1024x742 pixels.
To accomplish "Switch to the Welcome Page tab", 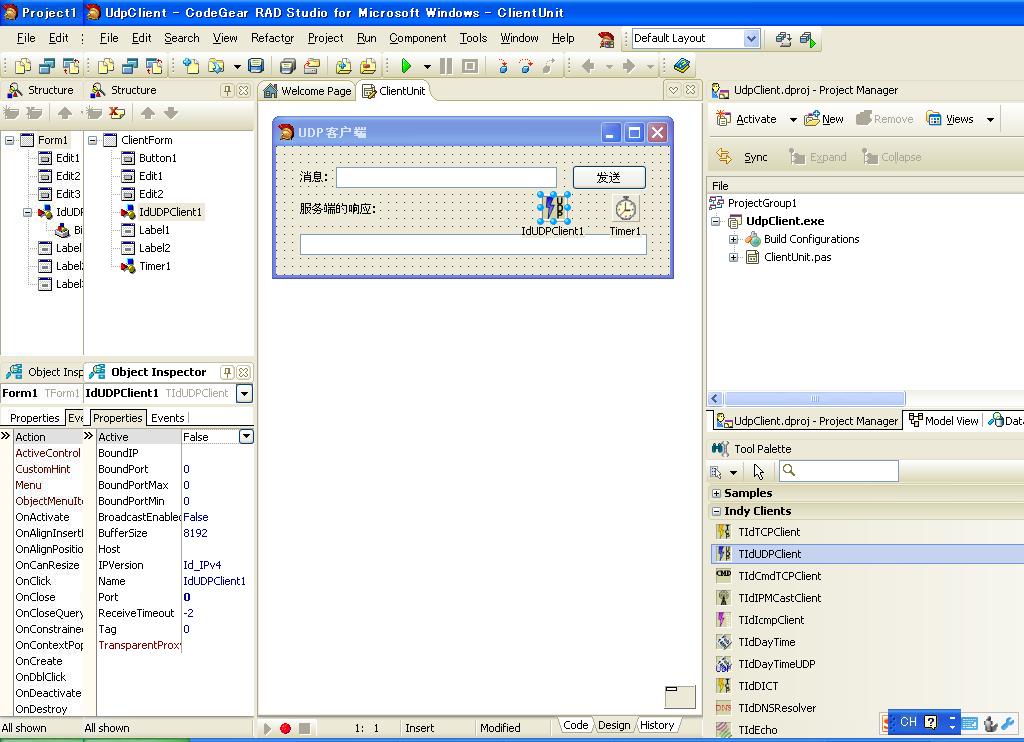I will tap(308, 91).
